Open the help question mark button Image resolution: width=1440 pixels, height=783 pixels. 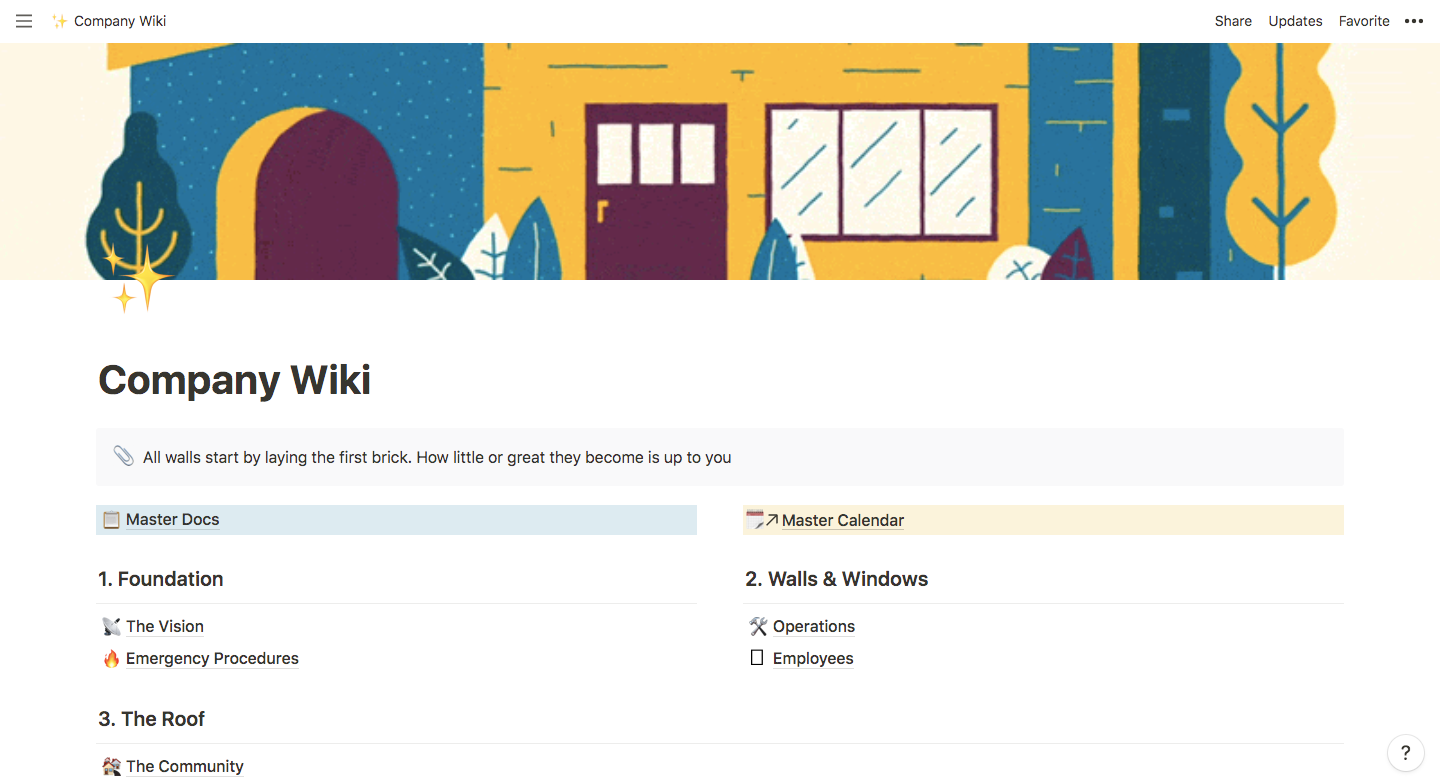(1406, 753)
